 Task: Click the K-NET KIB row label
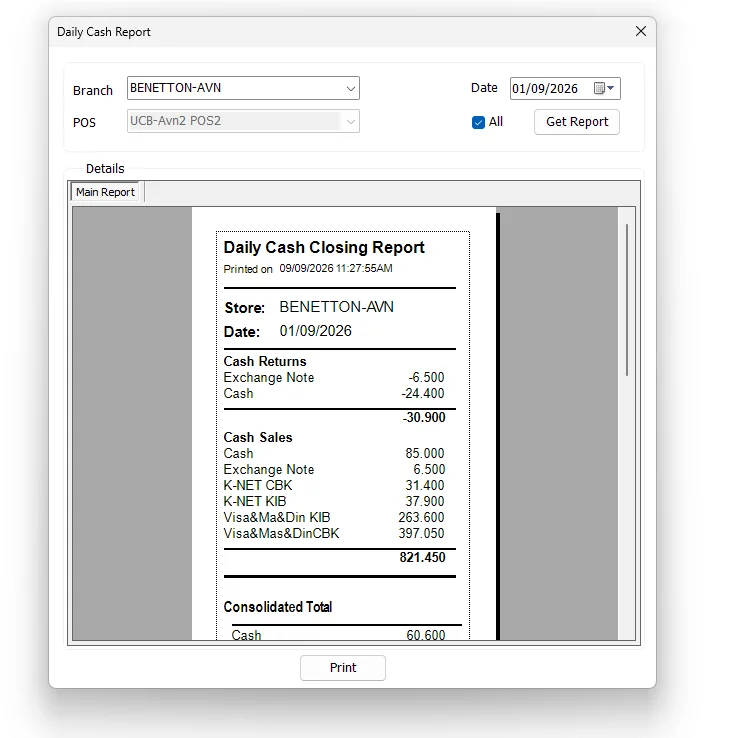tap(255, 502)
